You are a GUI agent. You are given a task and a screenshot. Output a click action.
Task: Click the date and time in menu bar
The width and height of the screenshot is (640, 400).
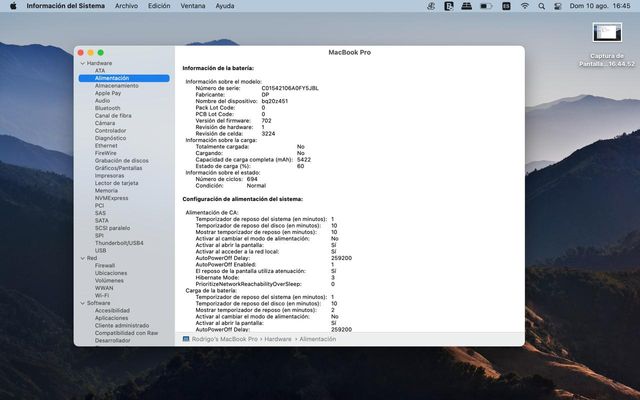[600, 6]
